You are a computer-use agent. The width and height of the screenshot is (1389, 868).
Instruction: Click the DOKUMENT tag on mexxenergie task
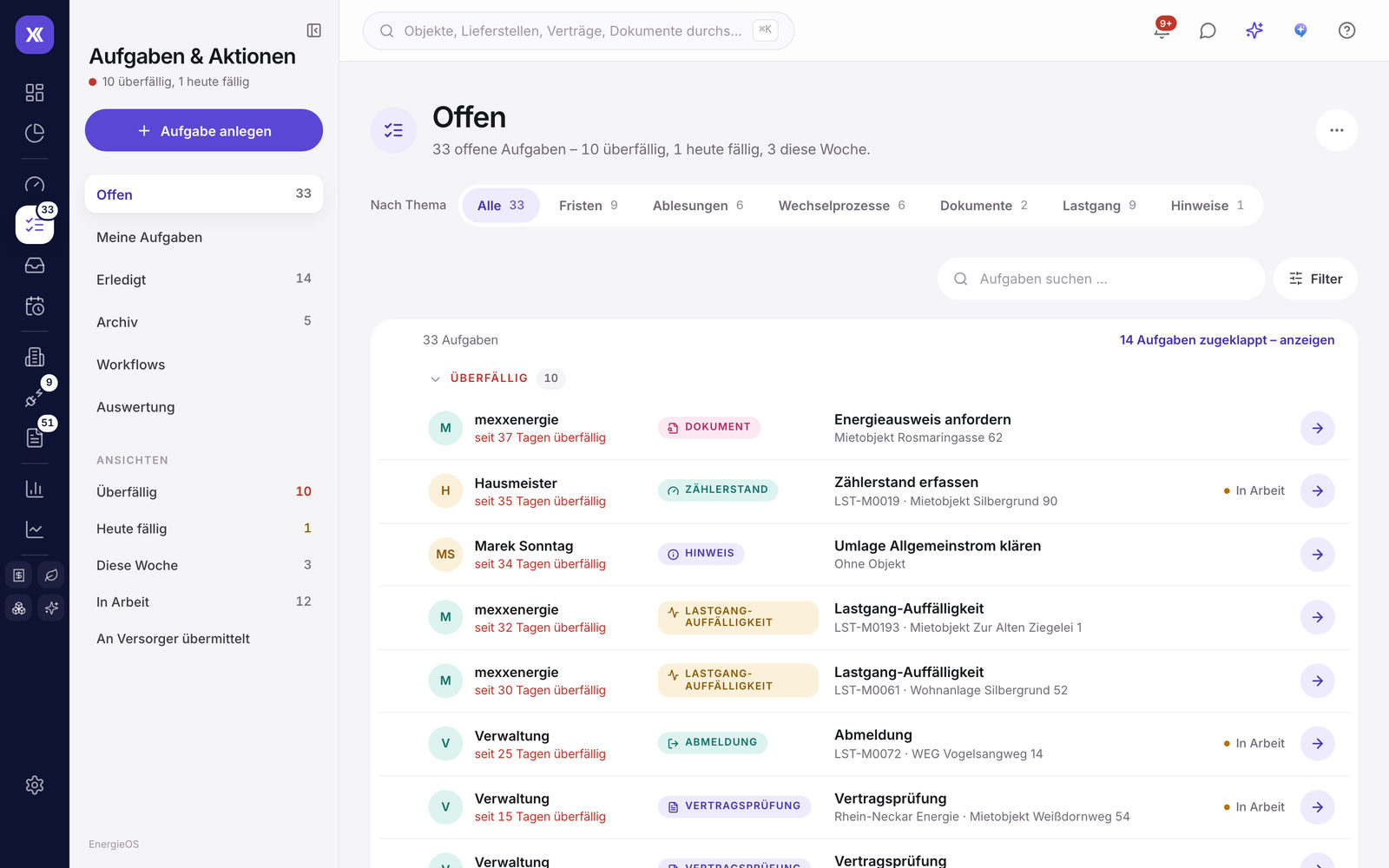pyautogui.click(x=708, y=427)
